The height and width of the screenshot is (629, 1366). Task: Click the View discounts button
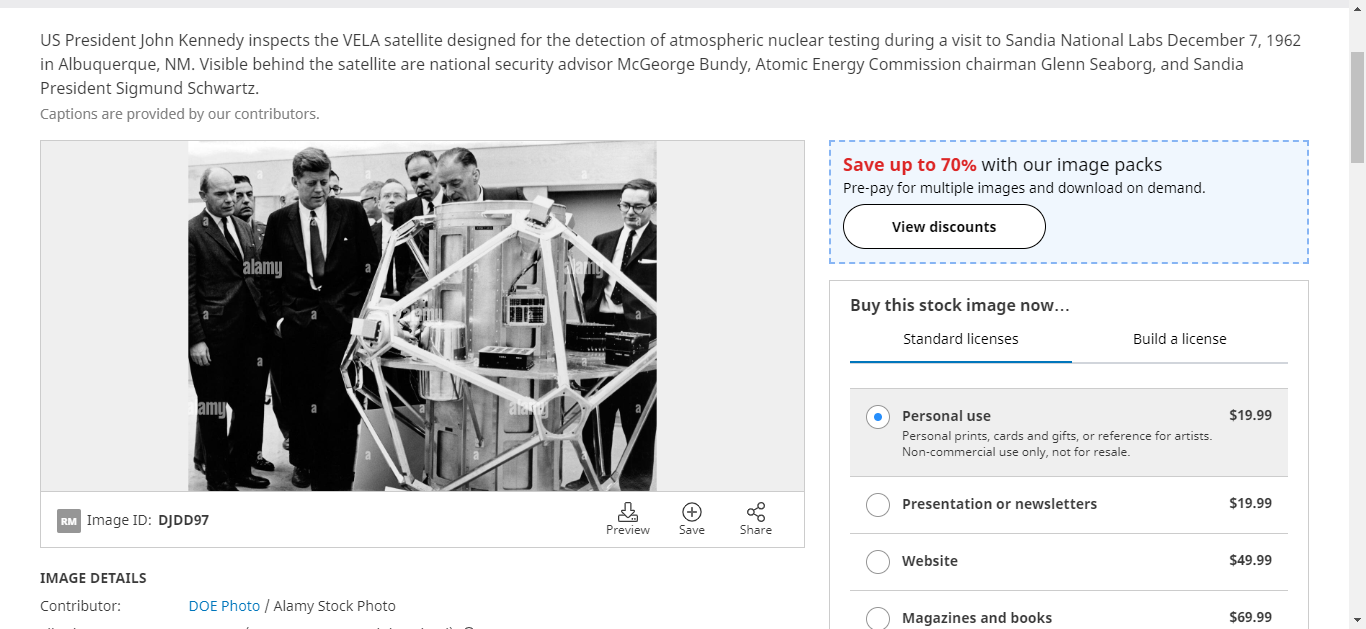[944, 227]
